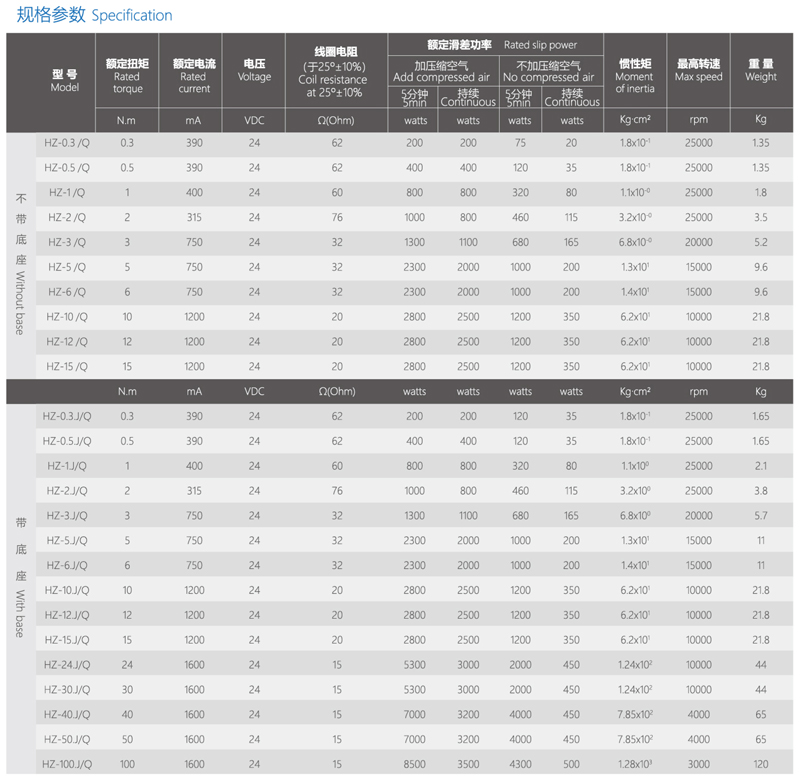
Task: Select model cell 'HZ-3.J/Q'
Action: tap(67, 516)
